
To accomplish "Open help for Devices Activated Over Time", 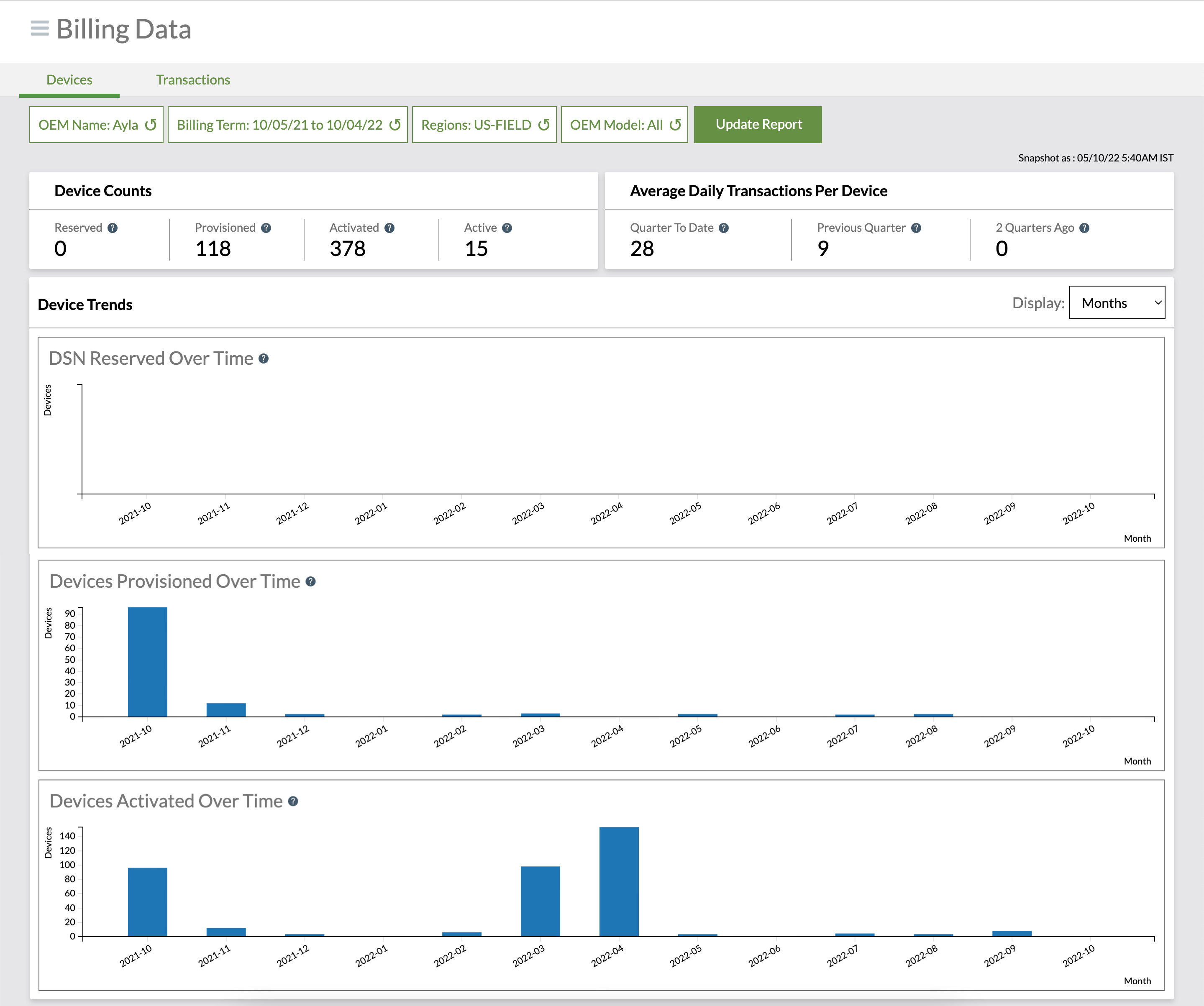I will coord(293,801).
